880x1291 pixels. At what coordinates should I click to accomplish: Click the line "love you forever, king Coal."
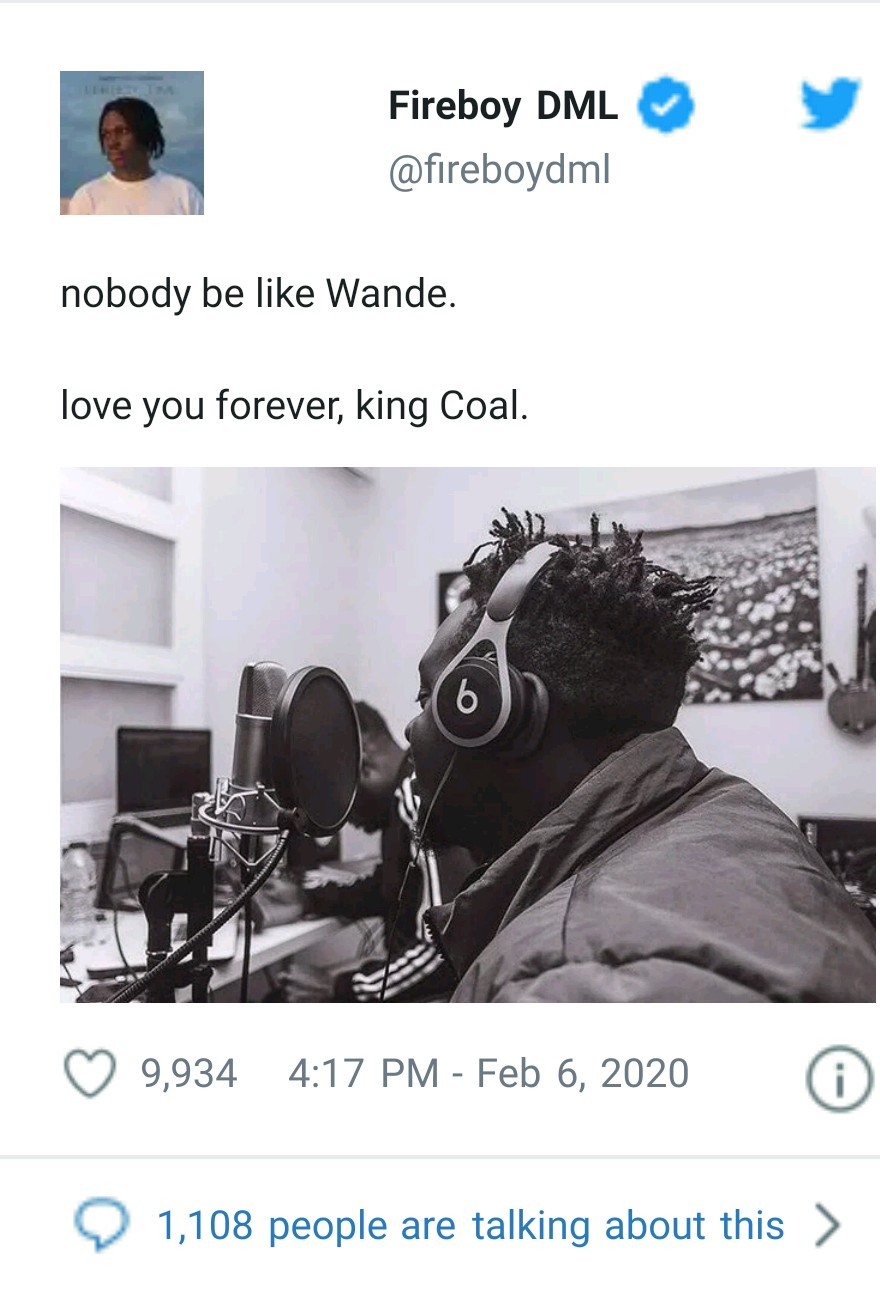(x=294, y=406)
